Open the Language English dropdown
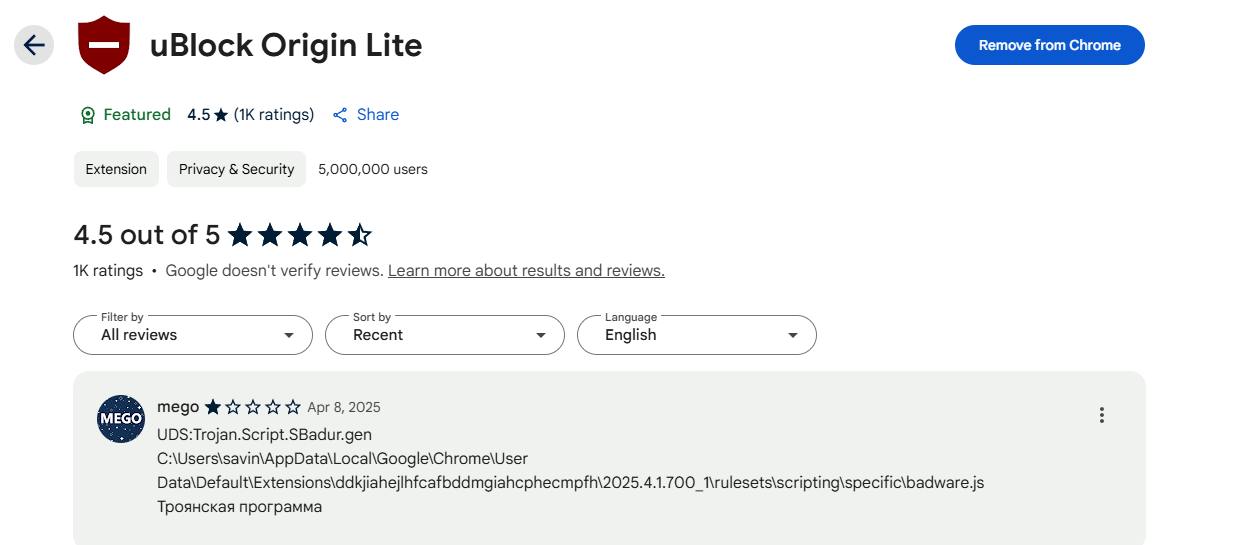Screen dimensions: 1235x545 (x=697, y=335)
